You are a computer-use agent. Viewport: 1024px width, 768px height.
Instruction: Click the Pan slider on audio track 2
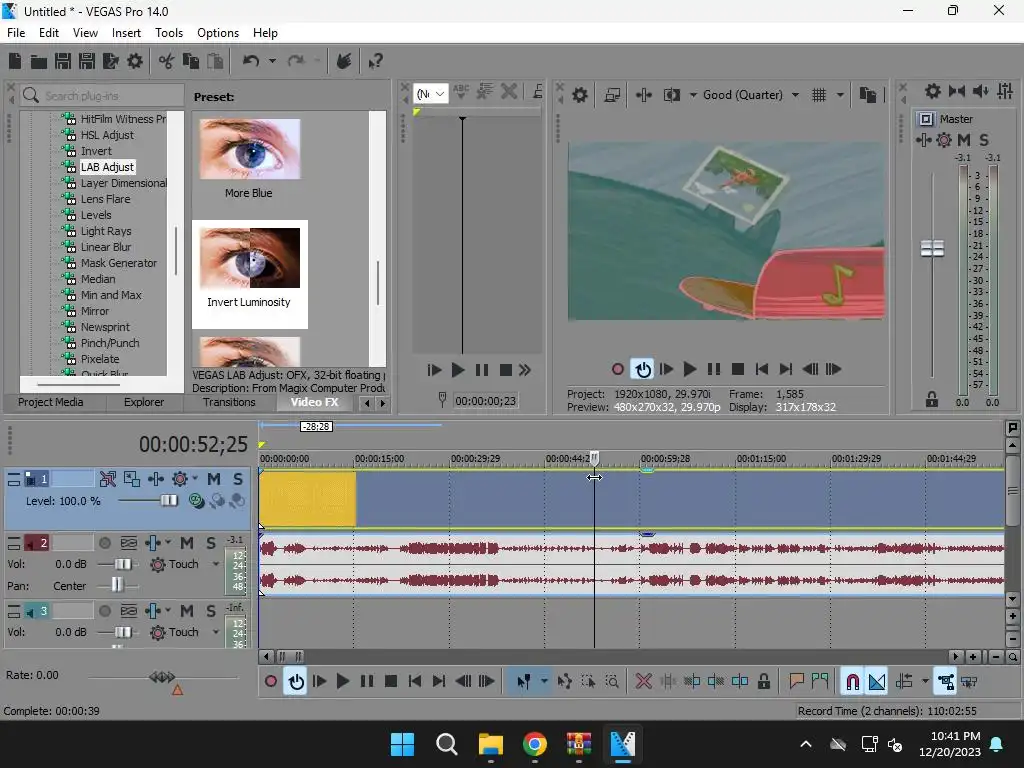(118, 585)
